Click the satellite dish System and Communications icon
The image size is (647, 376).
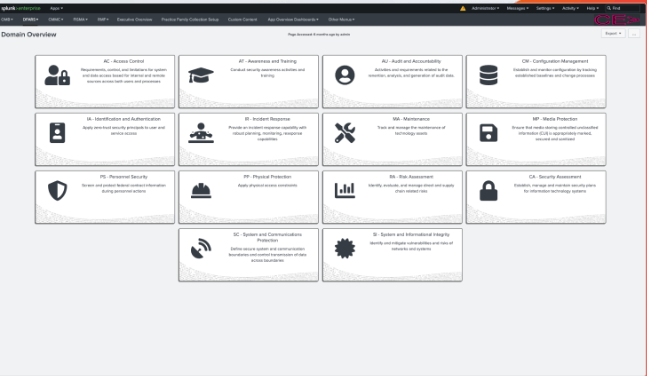pos(201,248)
